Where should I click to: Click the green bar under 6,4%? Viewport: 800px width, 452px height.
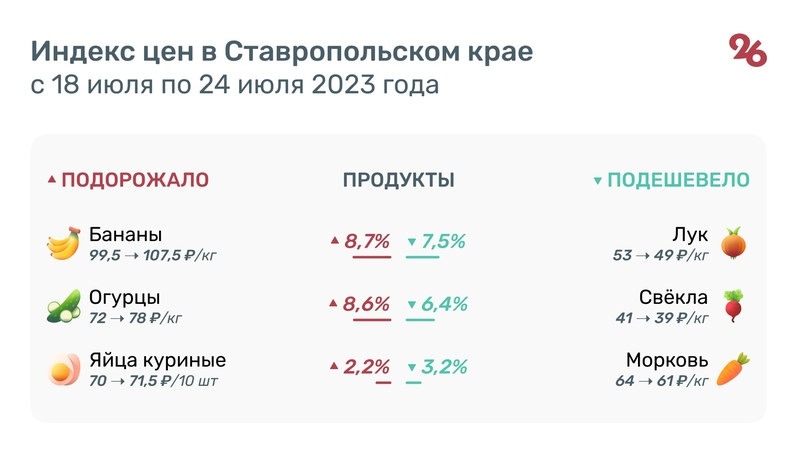click(x=420, y=320)
